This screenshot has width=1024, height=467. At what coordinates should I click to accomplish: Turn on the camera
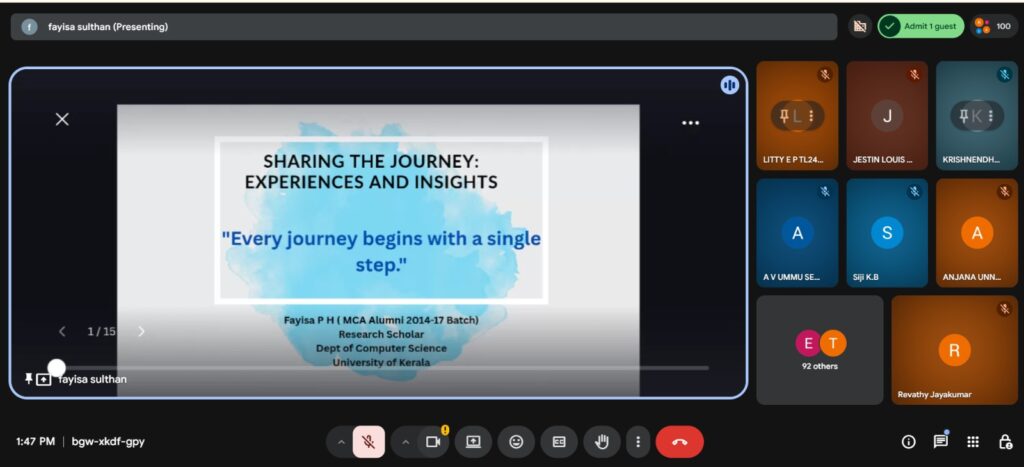(433, 442)
